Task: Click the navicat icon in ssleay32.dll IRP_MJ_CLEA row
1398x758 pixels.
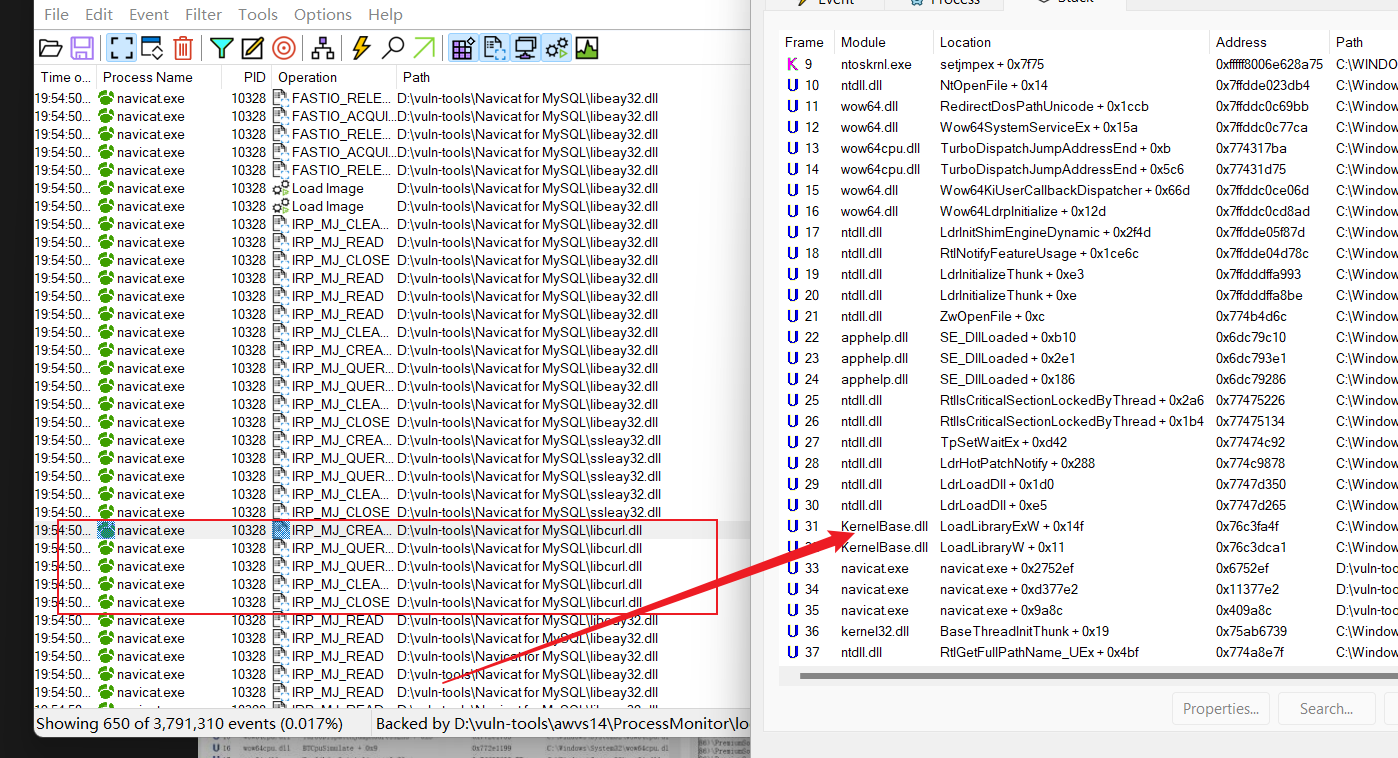Action: click(106, 494)
